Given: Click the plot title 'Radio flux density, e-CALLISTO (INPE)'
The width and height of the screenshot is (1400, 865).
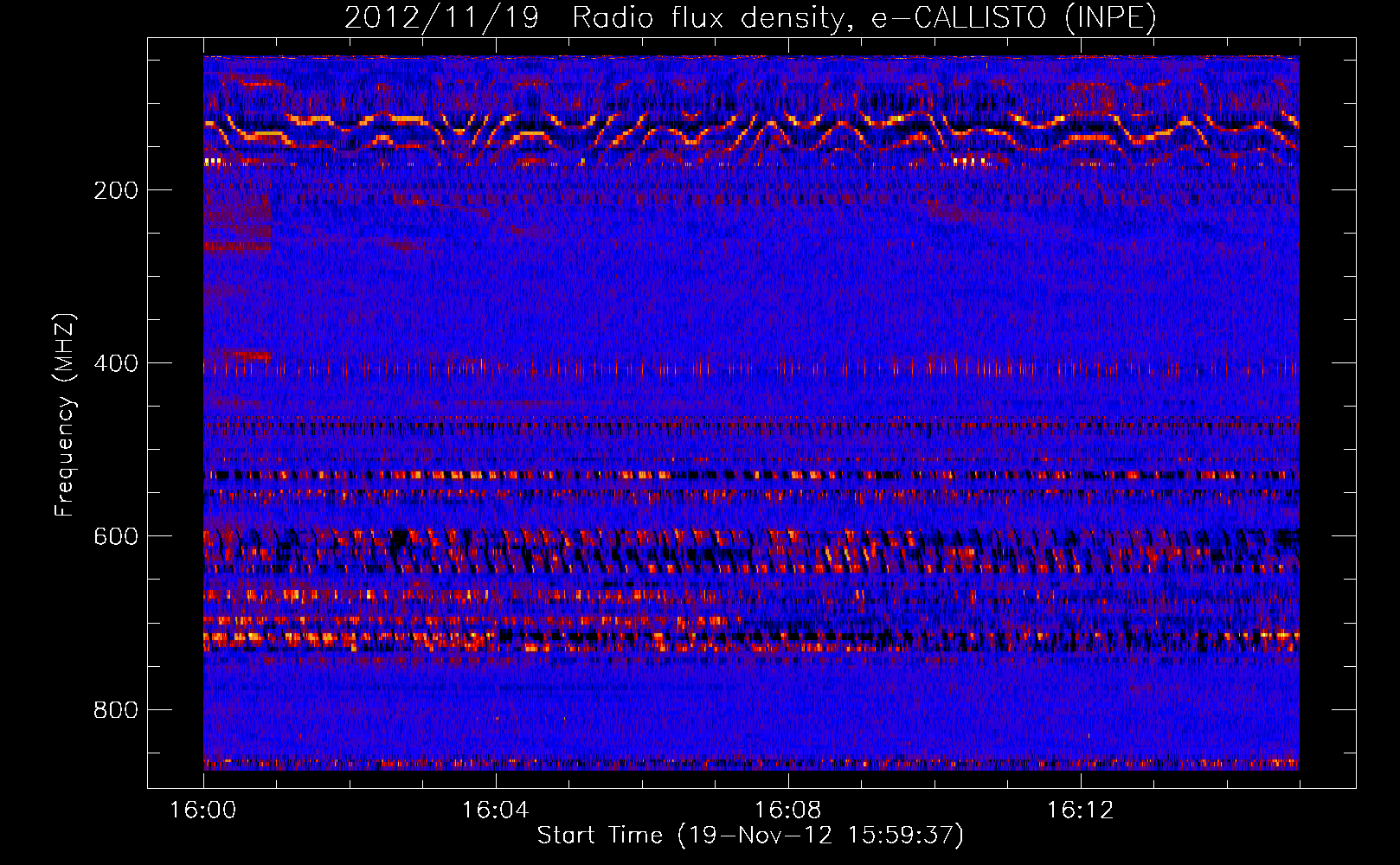Looking at the screenshot, I should 864,17.
